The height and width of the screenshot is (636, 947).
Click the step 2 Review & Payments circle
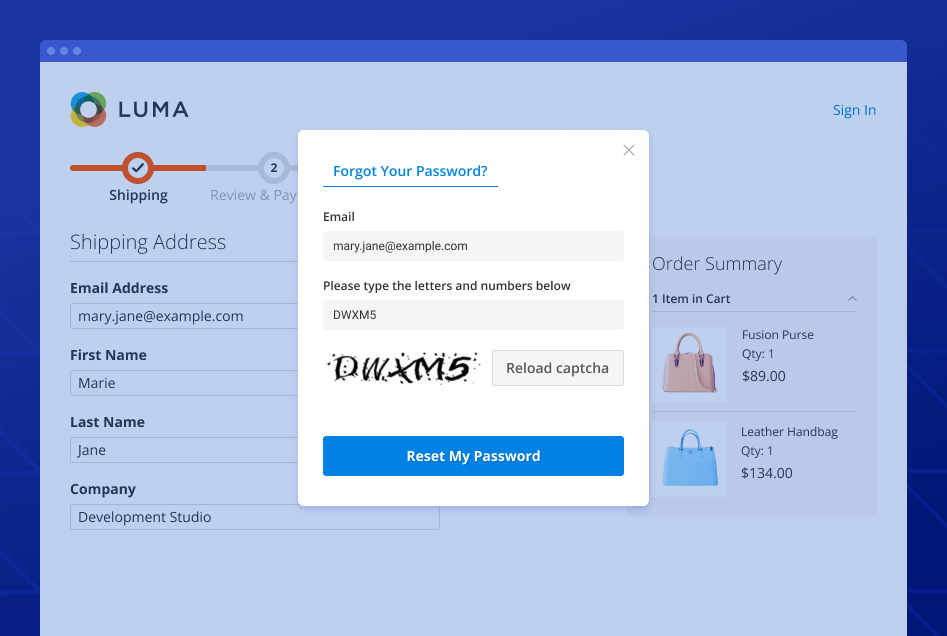pos(273,168)
